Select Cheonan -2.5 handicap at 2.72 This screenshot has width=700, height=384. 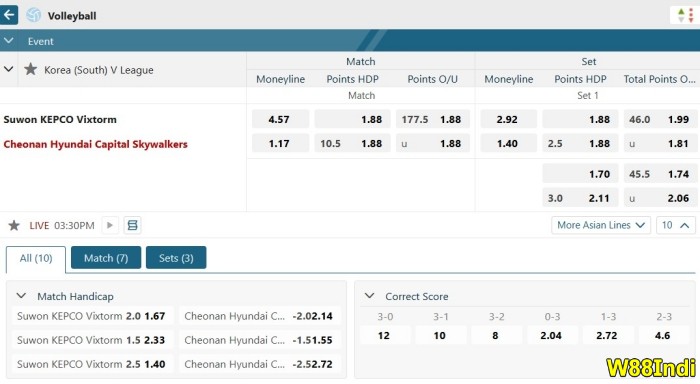pyautogui.click(x=260, y=364)
